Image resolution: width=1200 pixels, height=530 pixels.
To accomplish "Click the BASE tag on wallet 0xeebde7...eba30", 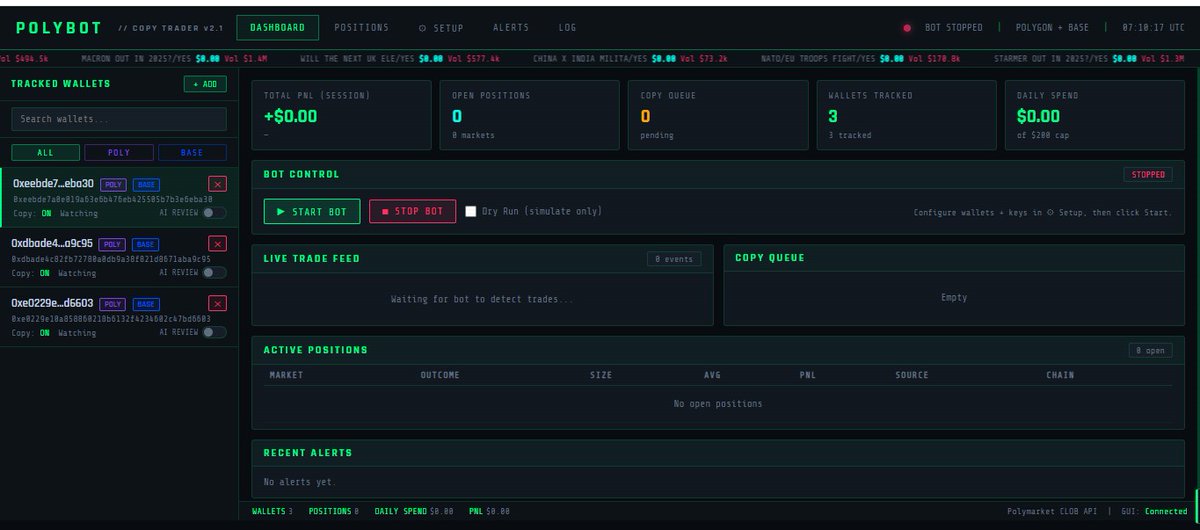I will click(x=146, y=184).
